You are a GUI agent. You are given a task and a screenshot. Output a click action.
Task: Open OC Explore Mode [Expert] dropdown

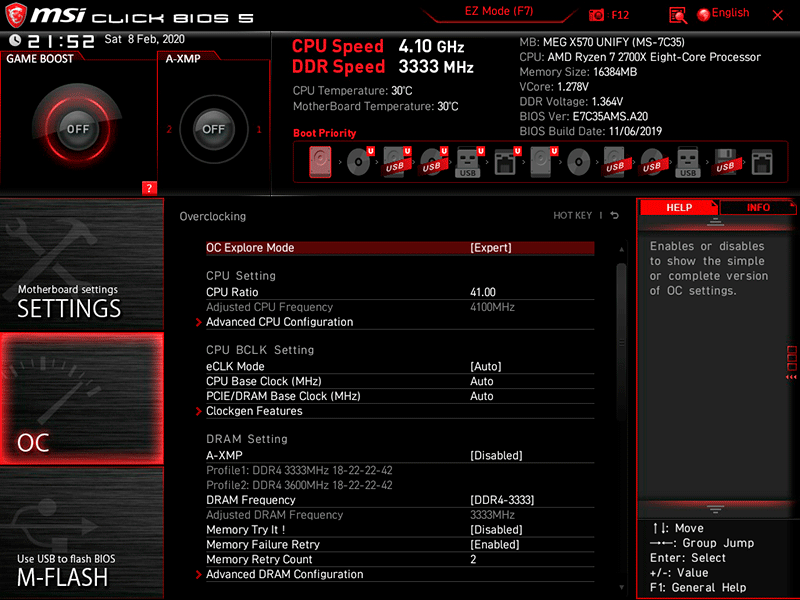(490, 247)
